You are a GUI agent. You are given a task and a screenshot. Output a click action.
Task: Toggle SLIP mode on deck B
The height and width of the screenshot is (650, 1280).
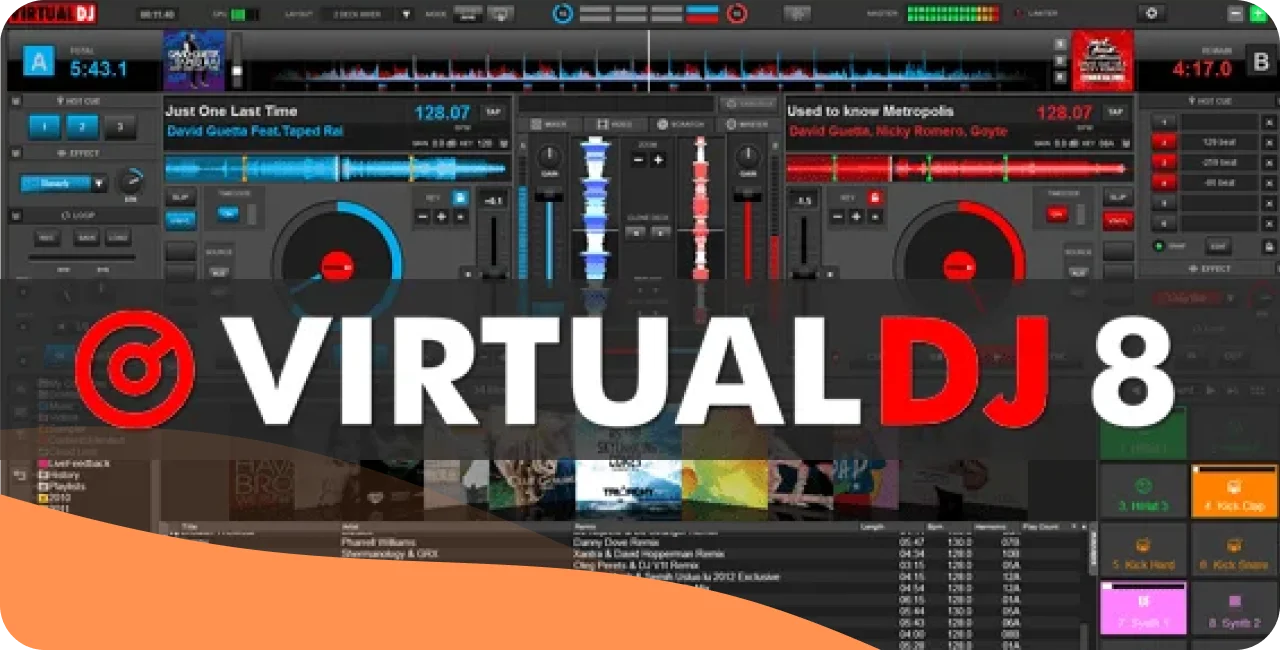coord(1118,197)
